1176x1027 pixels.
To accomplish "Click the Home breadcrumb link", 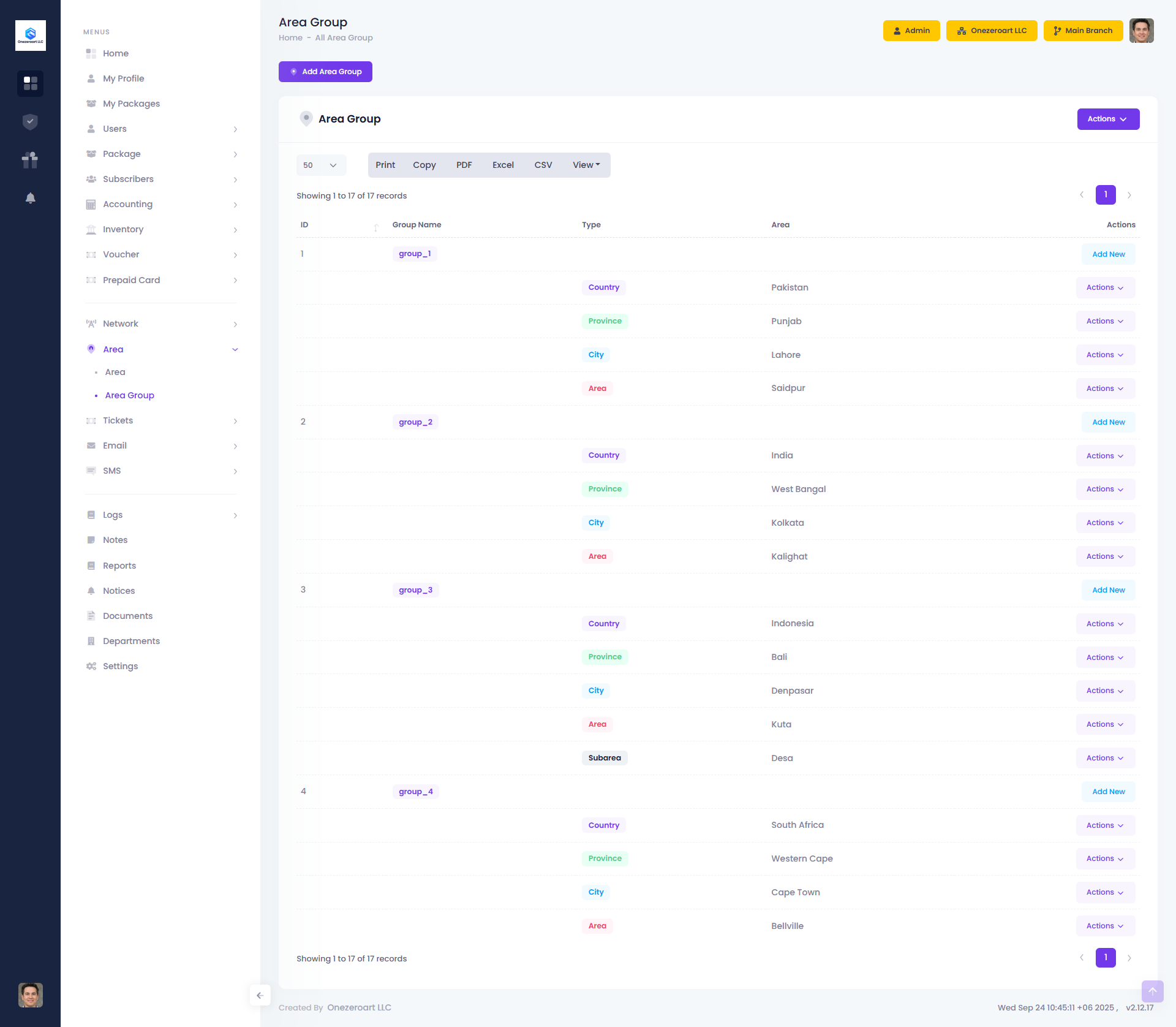I will pos(290,38).
